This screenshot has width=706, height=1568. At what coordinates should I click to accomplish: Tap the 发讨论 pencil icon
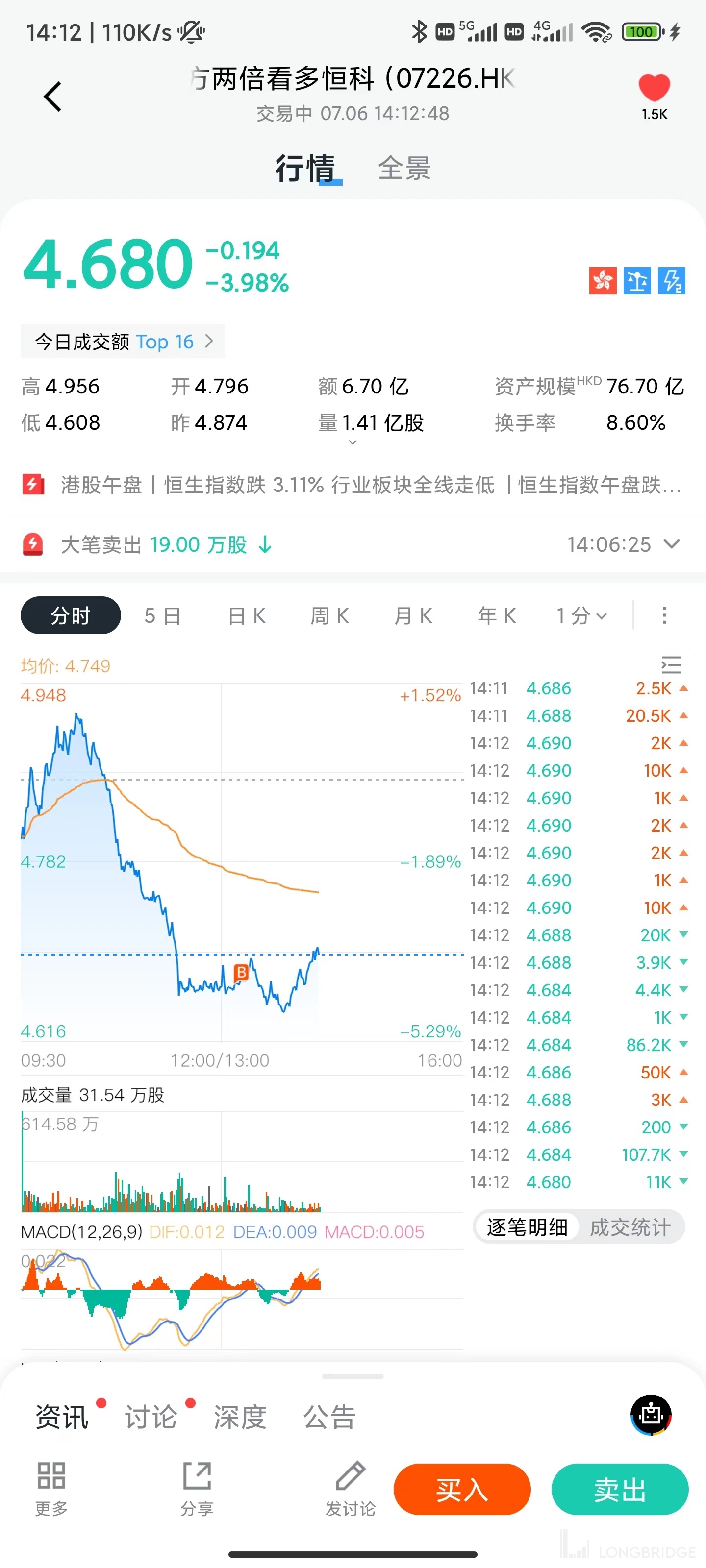(350, 1475)
